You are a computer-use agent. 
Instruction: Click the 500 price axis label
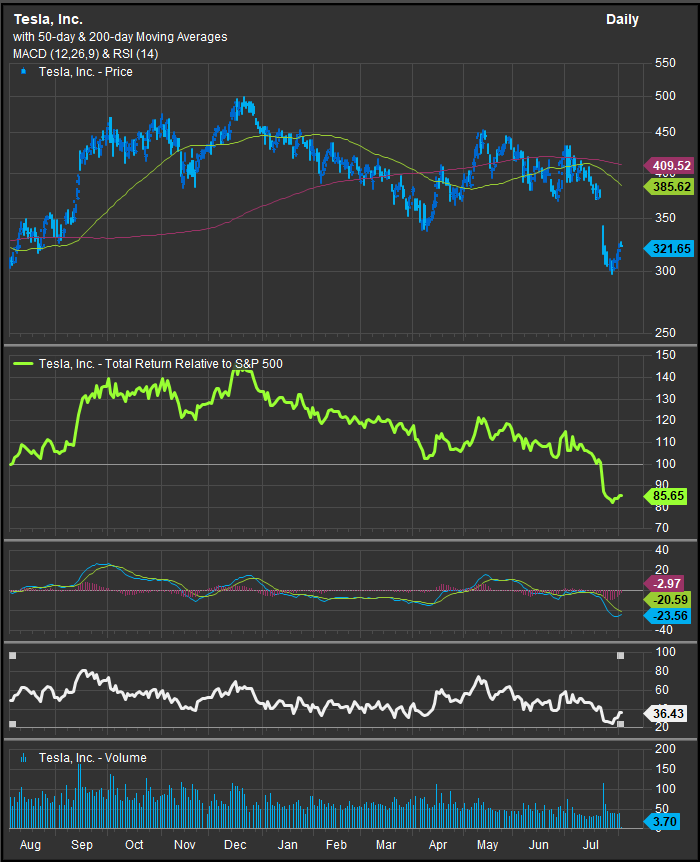pos(665,96)
